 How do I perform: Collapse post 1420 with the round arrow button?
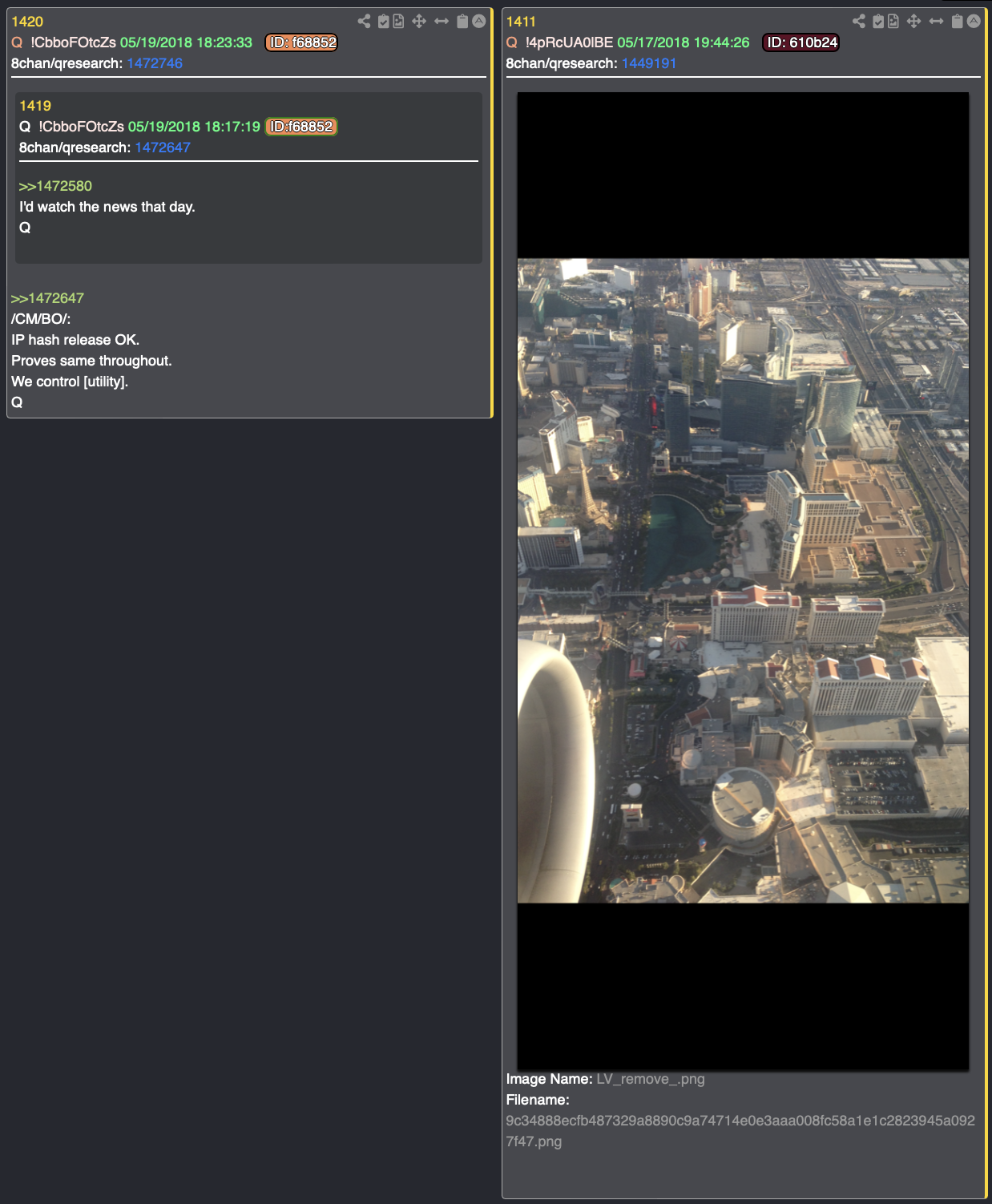[478, 22]
